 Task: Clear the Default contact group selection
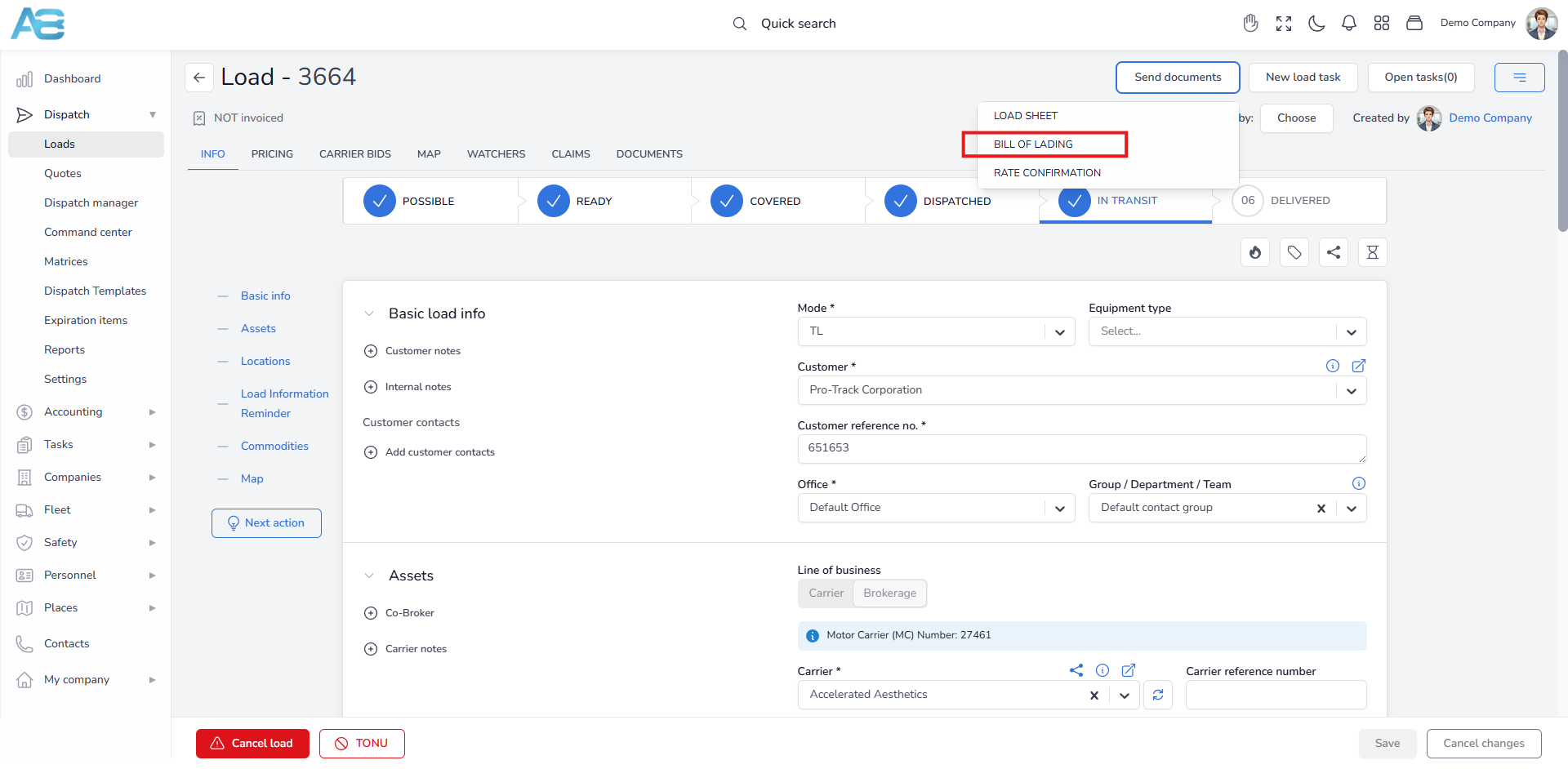coord(1321,509)
